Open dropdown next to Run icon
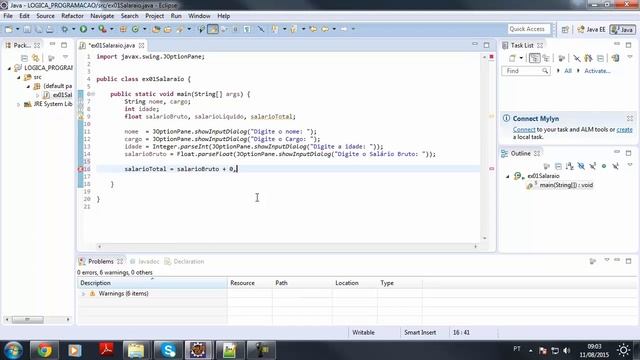The image size is (640, 360). (92, 29)
